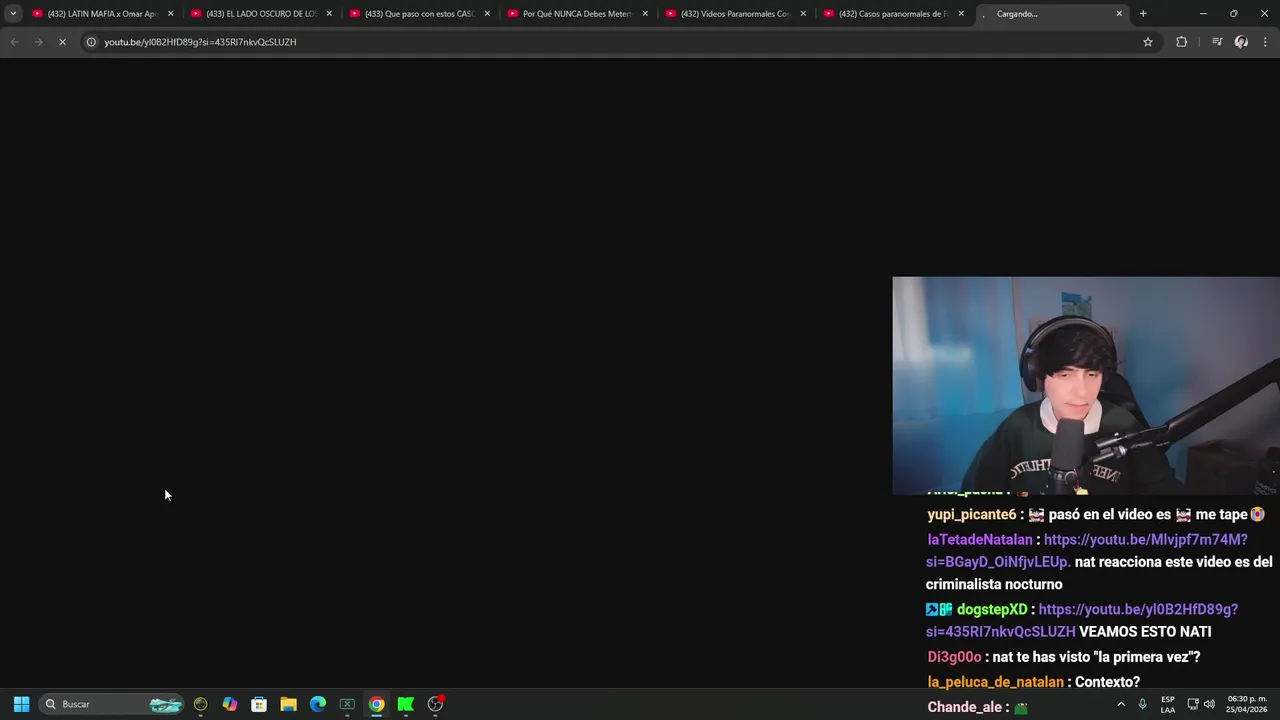Open a new browser tab
This screenshot has width=1280, height=720.
pos(1143,13)
